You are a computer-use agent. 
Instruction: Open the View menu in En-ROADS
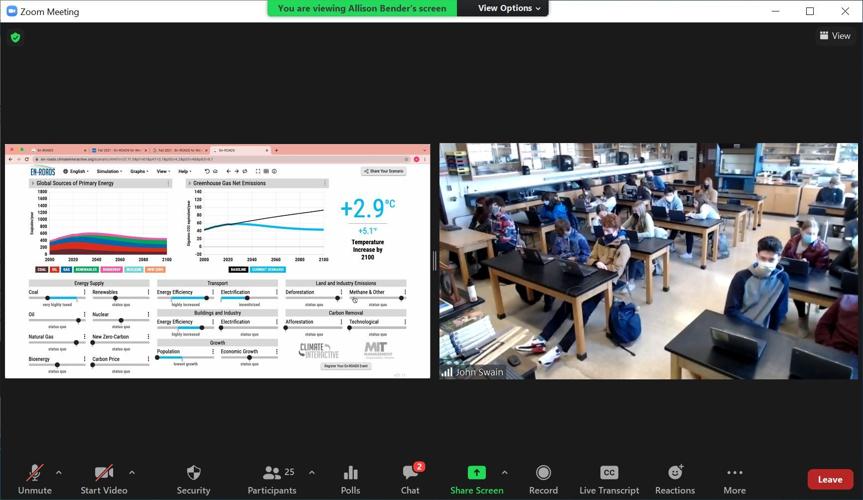(x=162, y=171)
